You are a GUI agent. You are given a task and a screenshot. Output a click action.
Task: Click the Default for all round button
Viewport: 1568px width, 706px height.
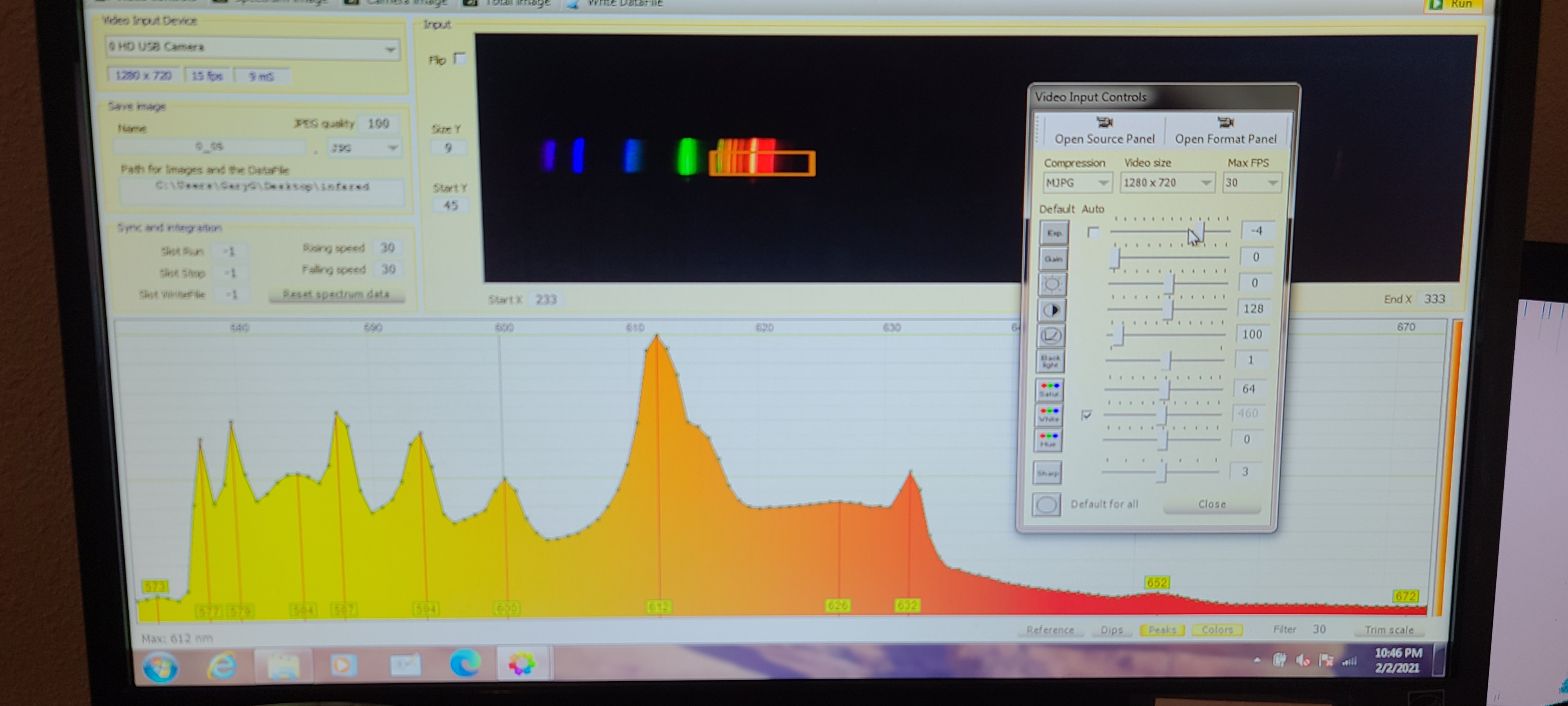(1046, 504)
